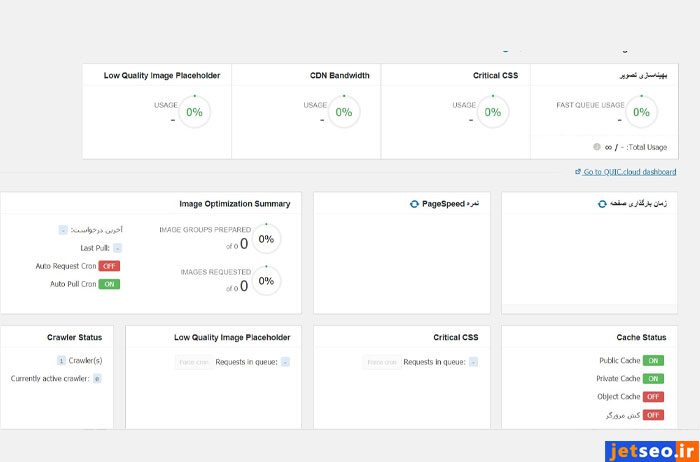
Task: Click the page load time refresh icon
Action: click(x=601, y=204)
